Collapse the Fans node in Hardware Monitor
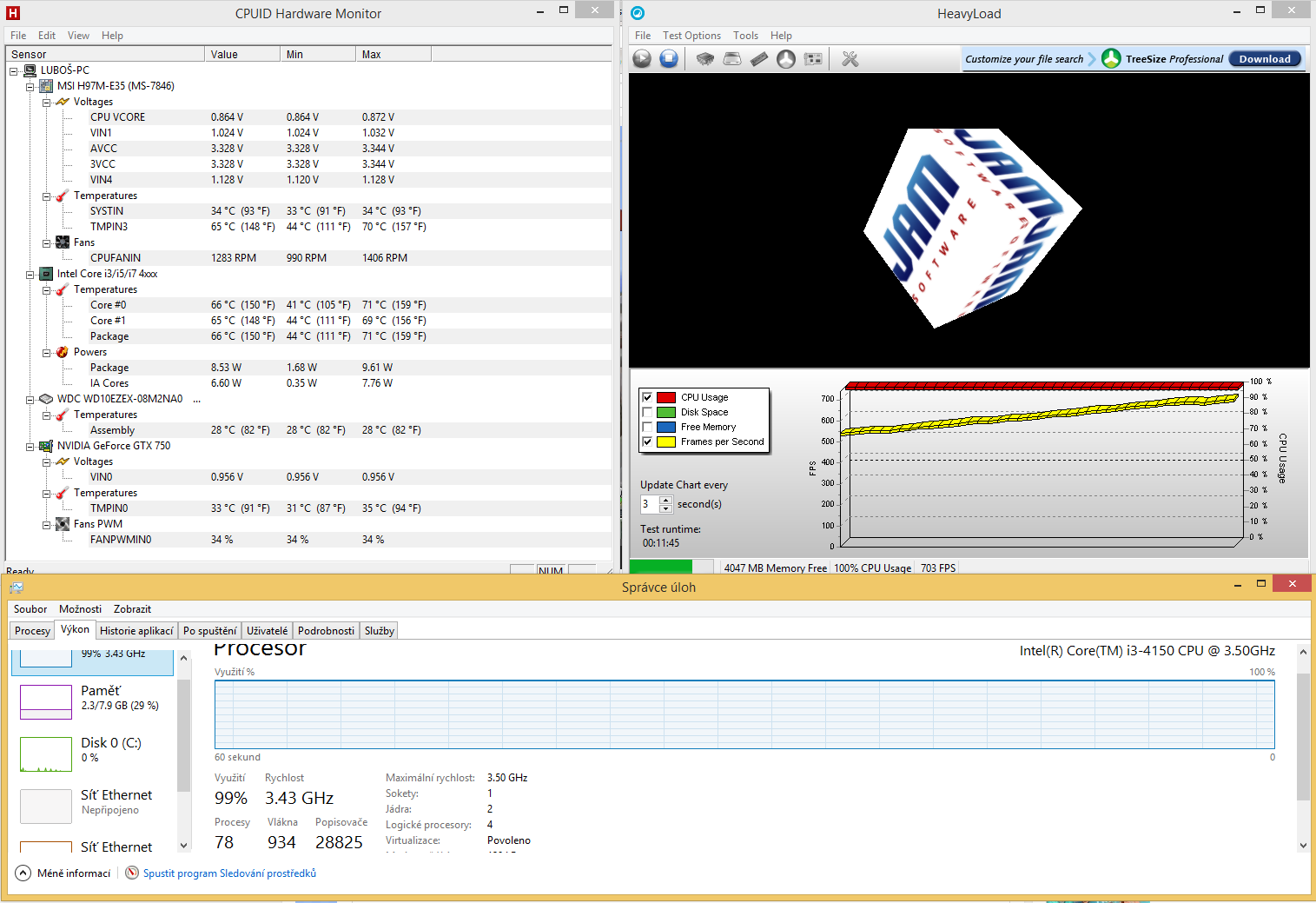The image size is (1316, 903). coord(46,242)
